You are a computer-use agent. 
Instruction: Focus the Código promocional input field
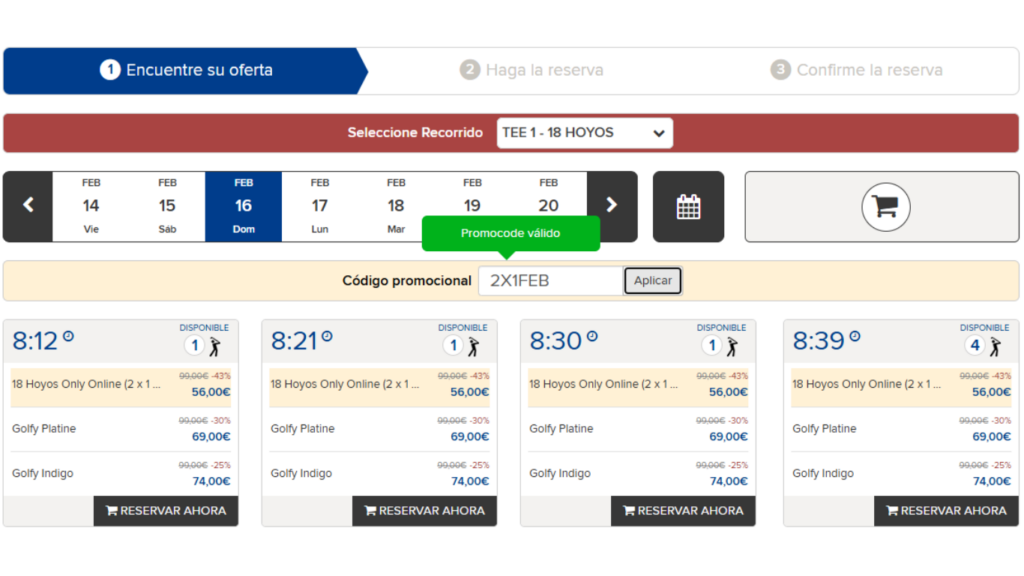(551, 281)
